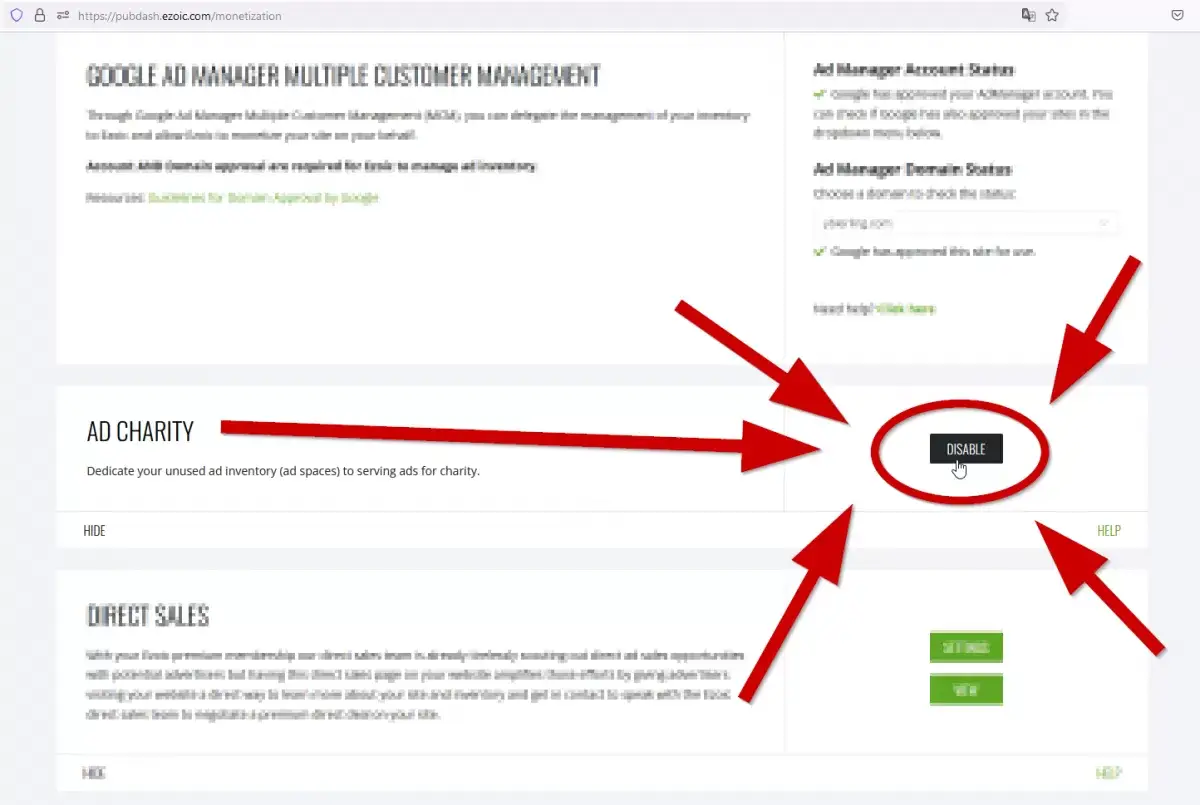Click the 'Ad Manager Domain Status' label

(x=913, y=170)
